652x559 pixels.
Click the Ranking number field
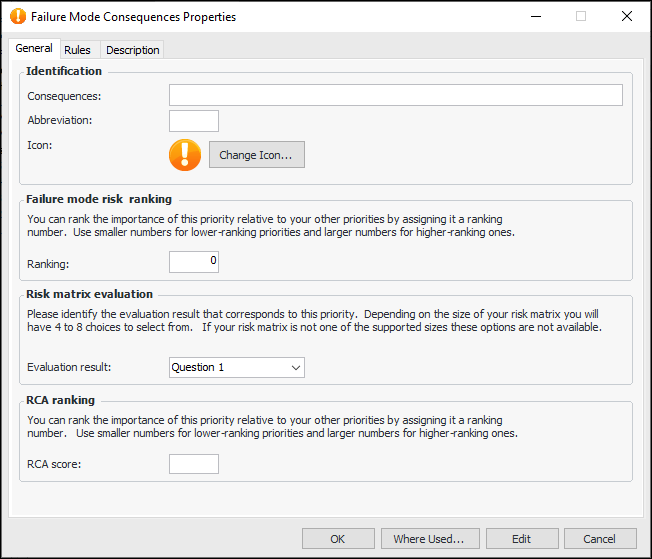click(193, 262)
